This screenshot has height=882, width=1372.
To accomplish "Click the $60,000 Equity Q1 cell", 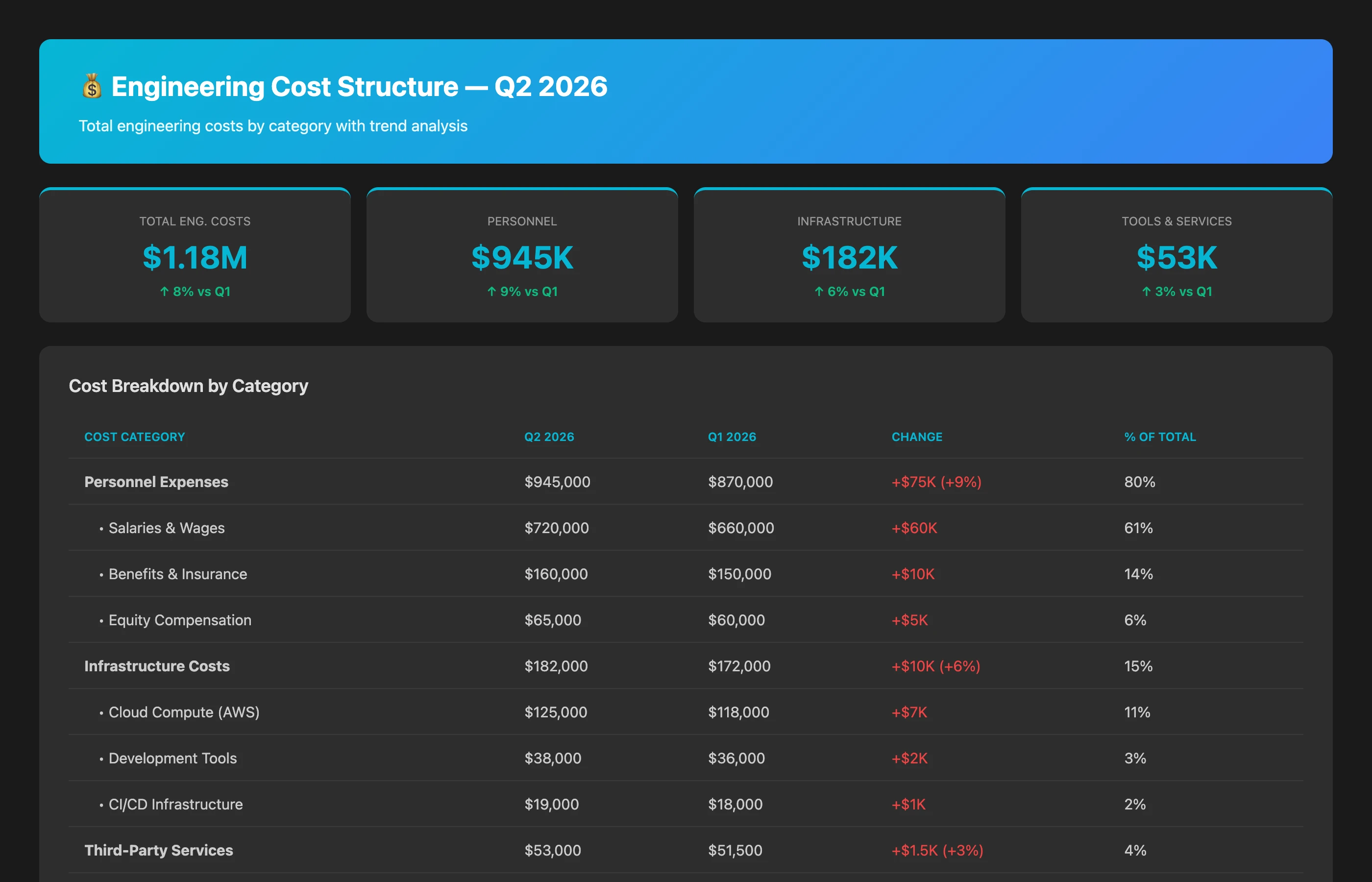I will tap(736, 620).
